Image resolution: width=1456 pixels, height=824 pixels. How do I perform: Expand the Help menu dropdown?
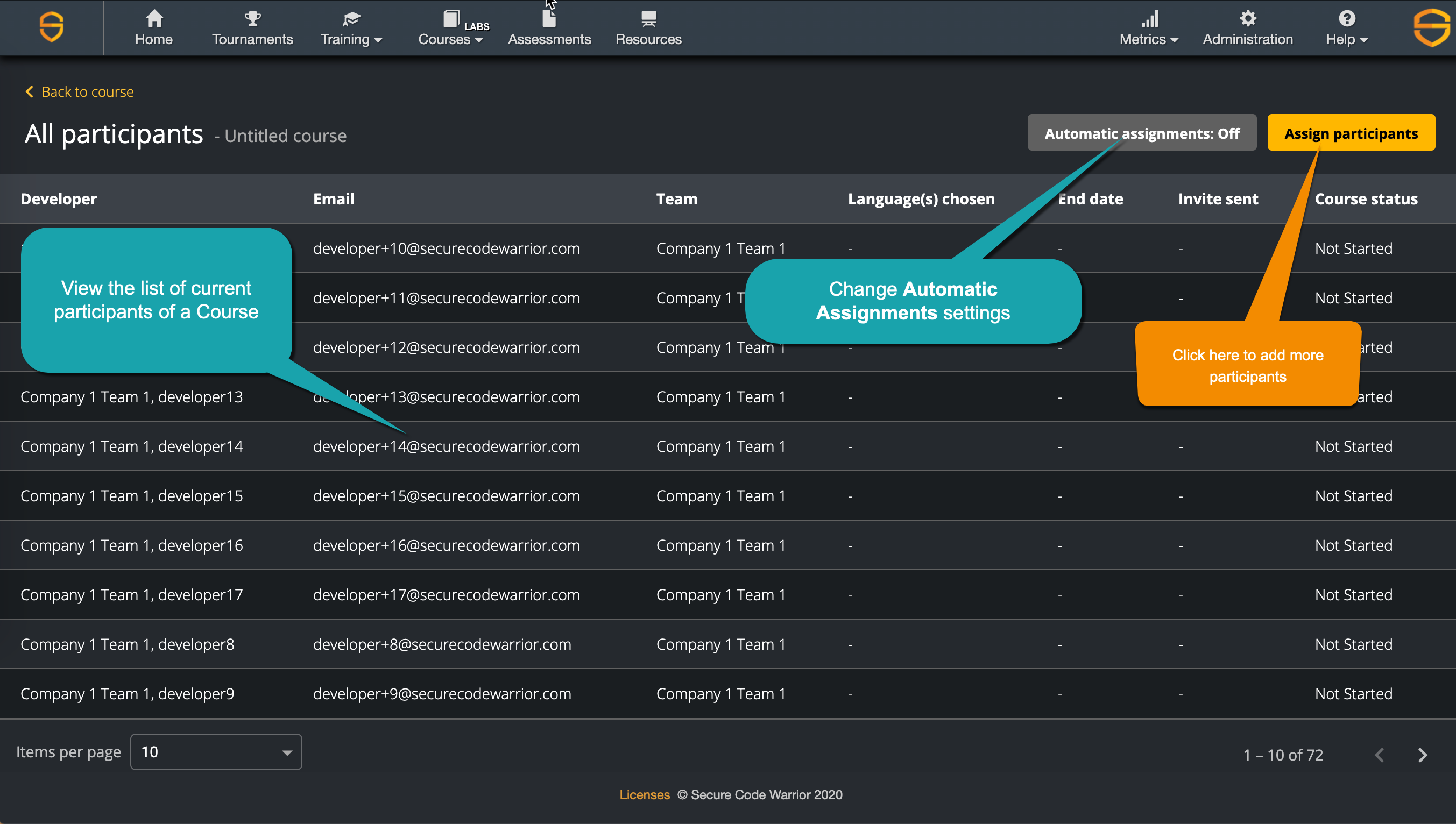[1364, 40]
